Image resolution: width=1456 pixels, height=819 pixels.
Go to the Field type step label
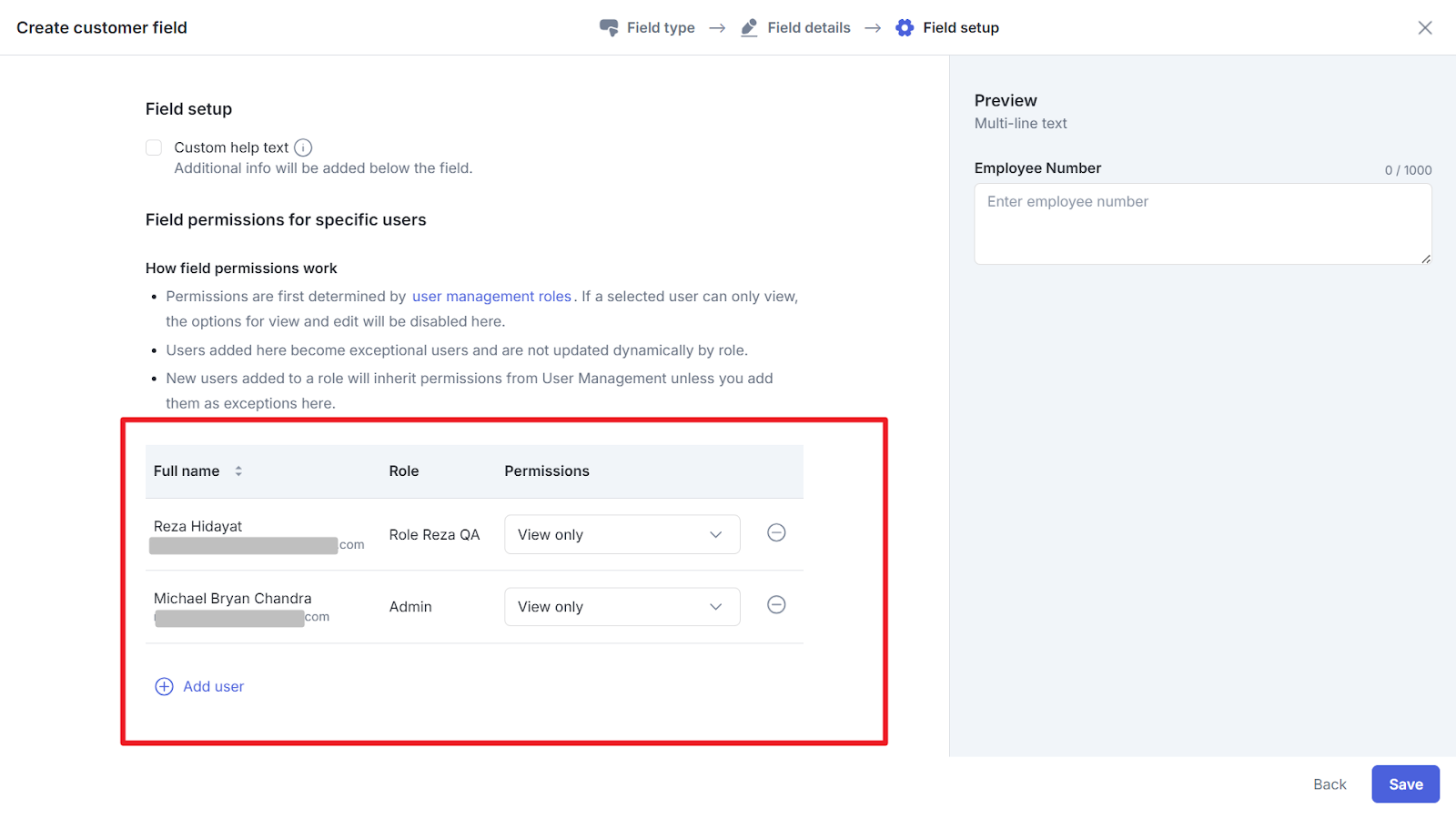661,28
